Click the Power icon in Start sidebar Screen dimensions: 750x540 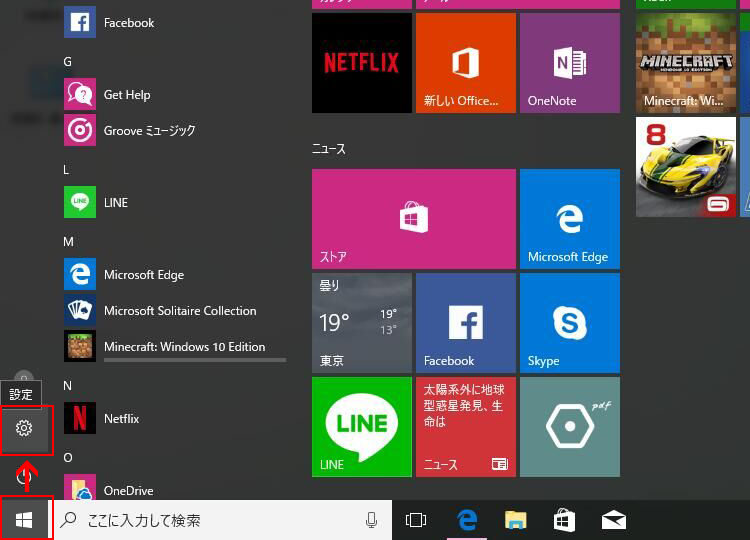pos(24,477)
